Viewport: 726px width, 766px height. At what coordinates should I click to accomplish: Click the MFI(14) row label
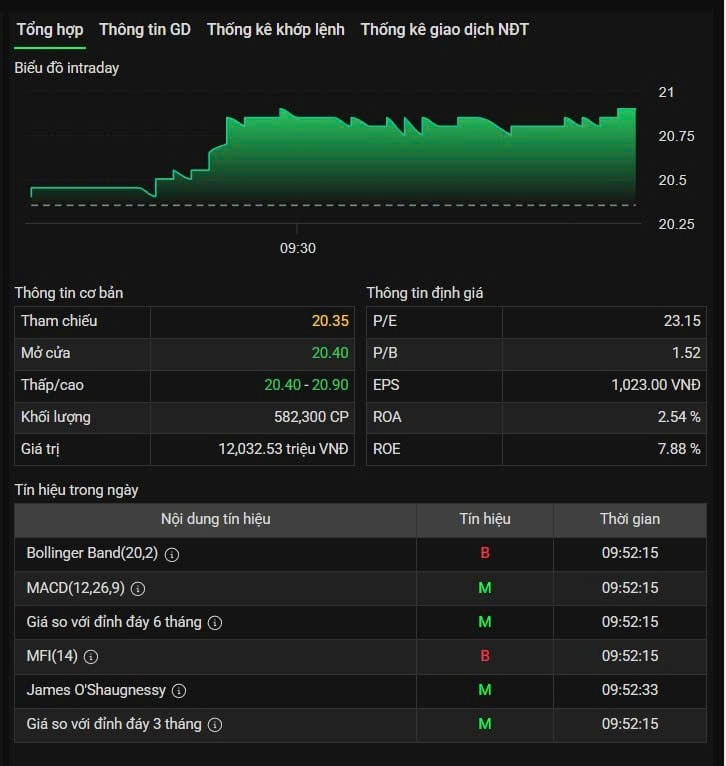[52, 656]
